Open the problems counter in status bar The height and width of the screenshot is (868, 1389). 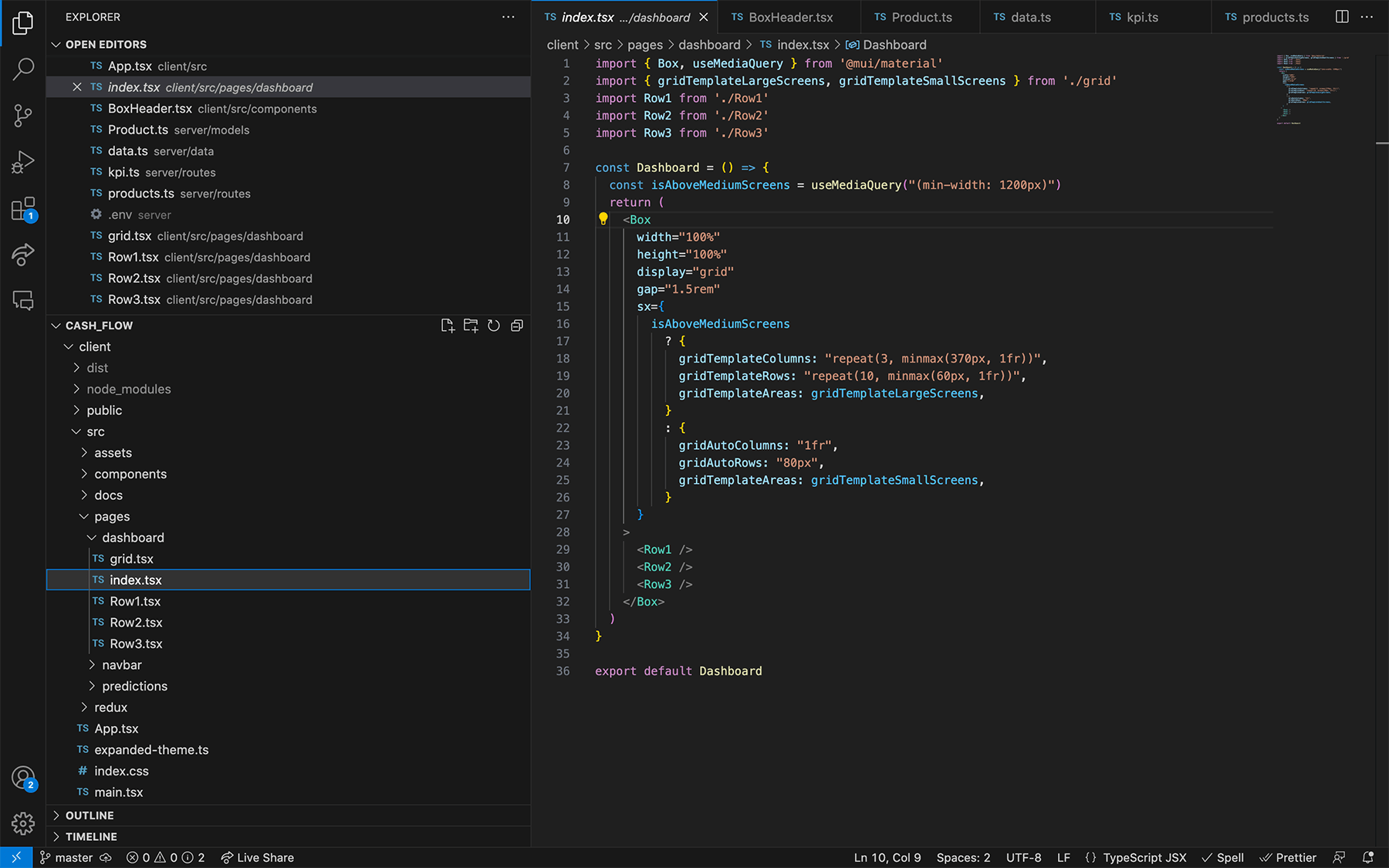point(165,857)
